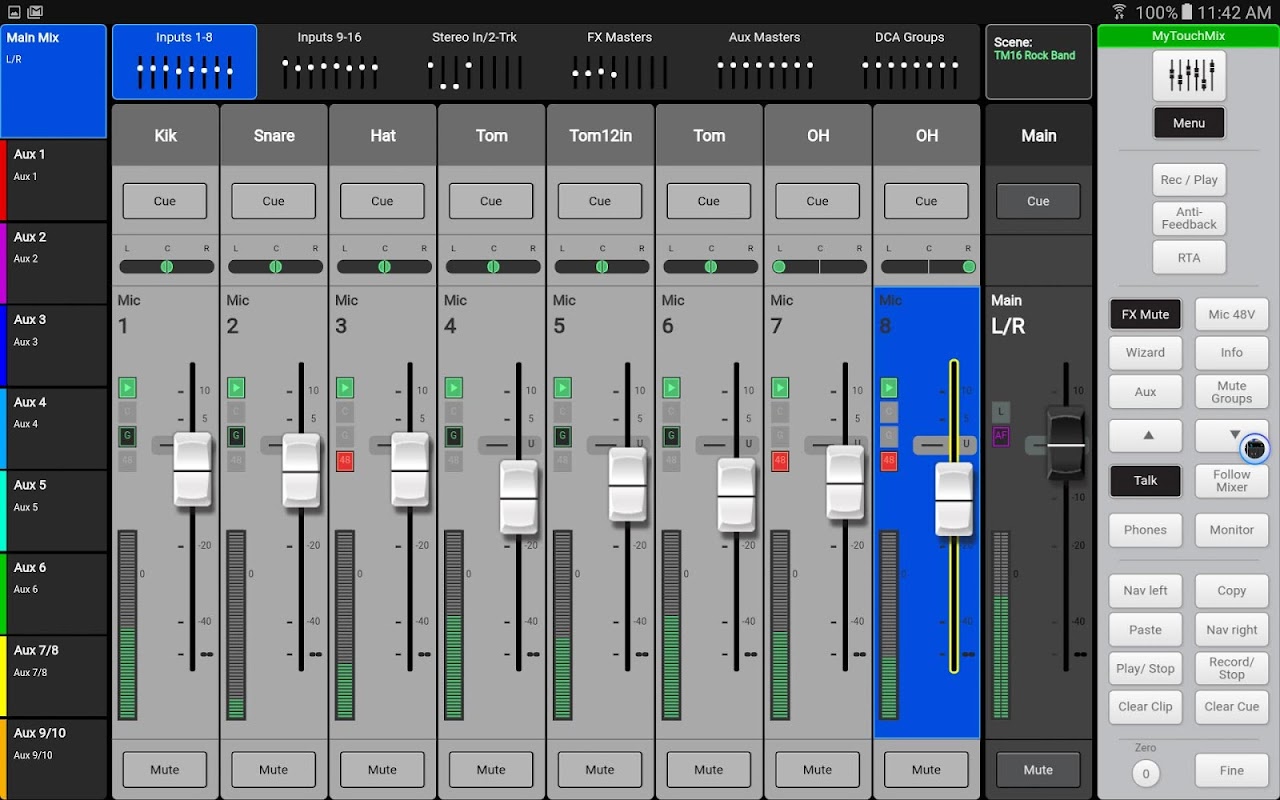Image resolution: width=1280 pixels, height=800 pixels.
Task: Tap the mixer faders home icon
Action: click(1189, 76)
